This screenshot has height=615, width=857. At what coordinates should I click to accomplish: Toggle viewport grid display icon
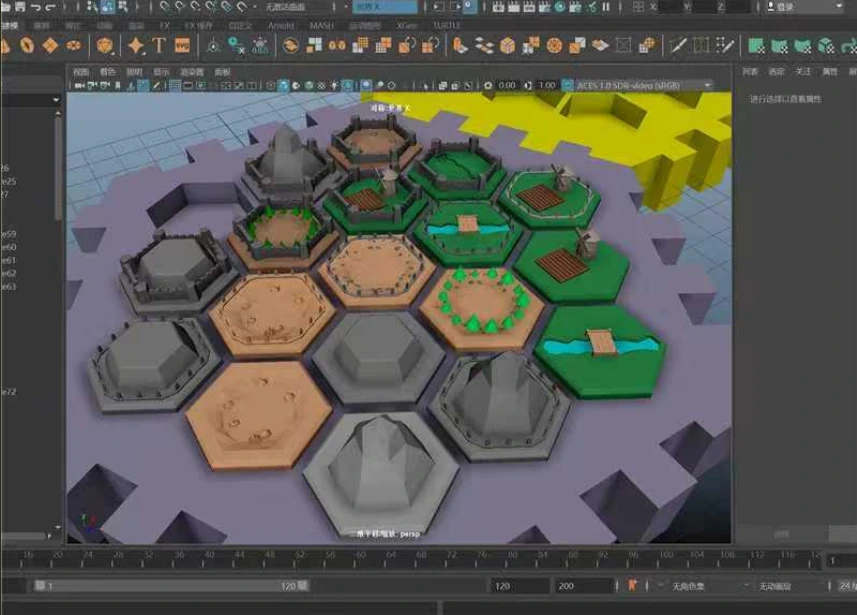[175, 86]
